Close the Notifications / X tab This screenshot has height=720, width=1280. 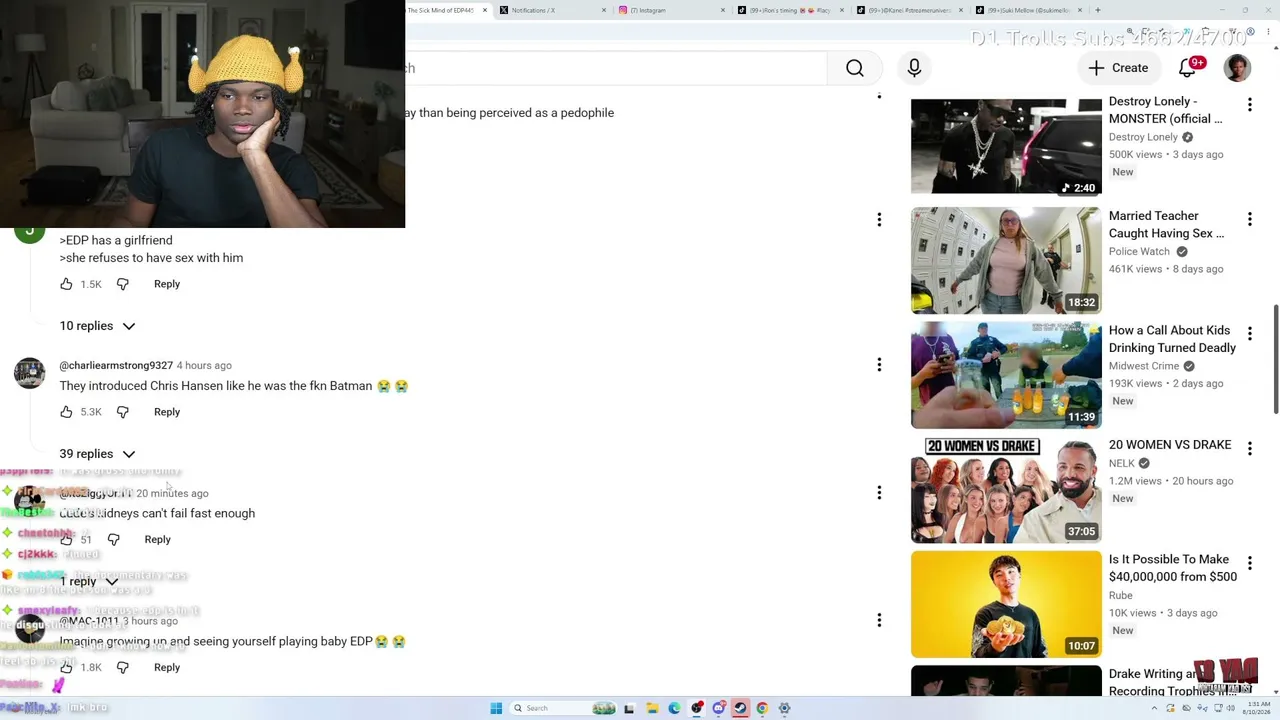point(604,10)
